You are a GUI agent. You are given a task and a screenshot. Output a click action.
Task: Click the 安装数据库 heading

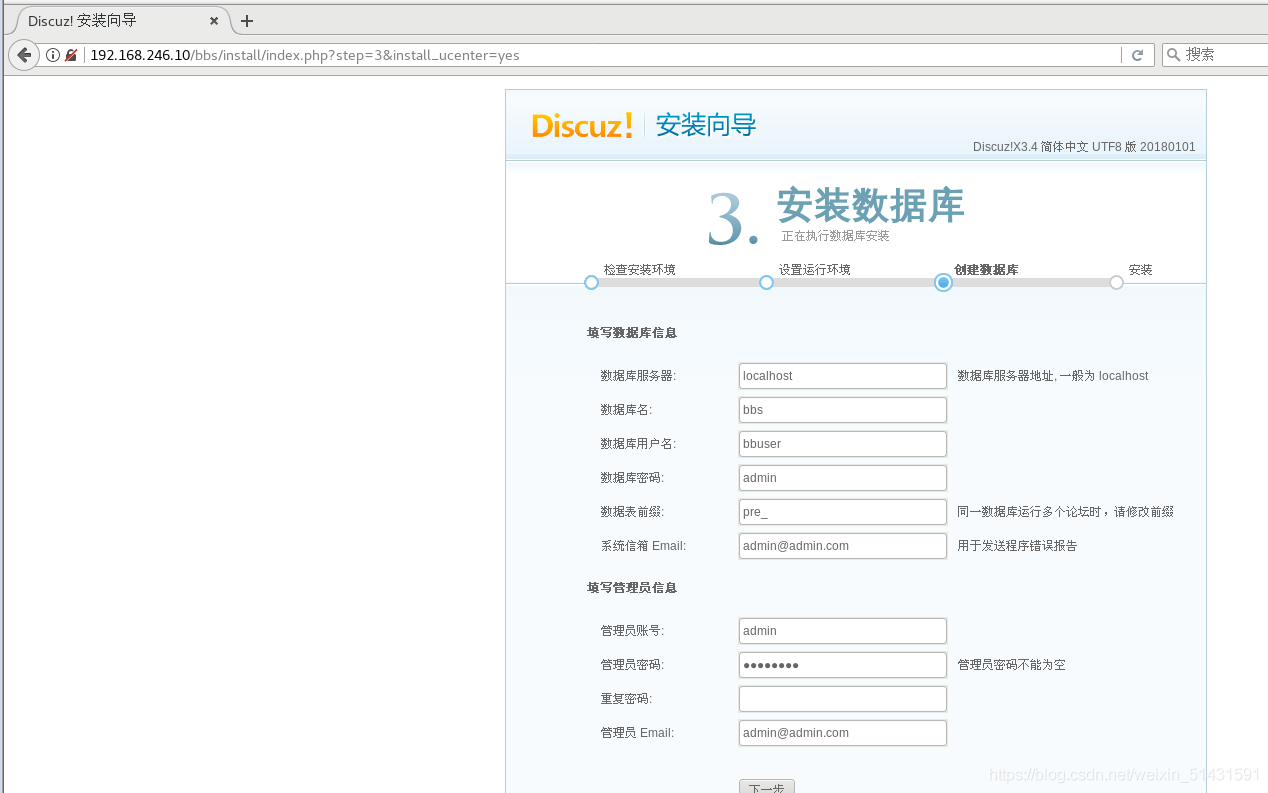coord(870,205)
